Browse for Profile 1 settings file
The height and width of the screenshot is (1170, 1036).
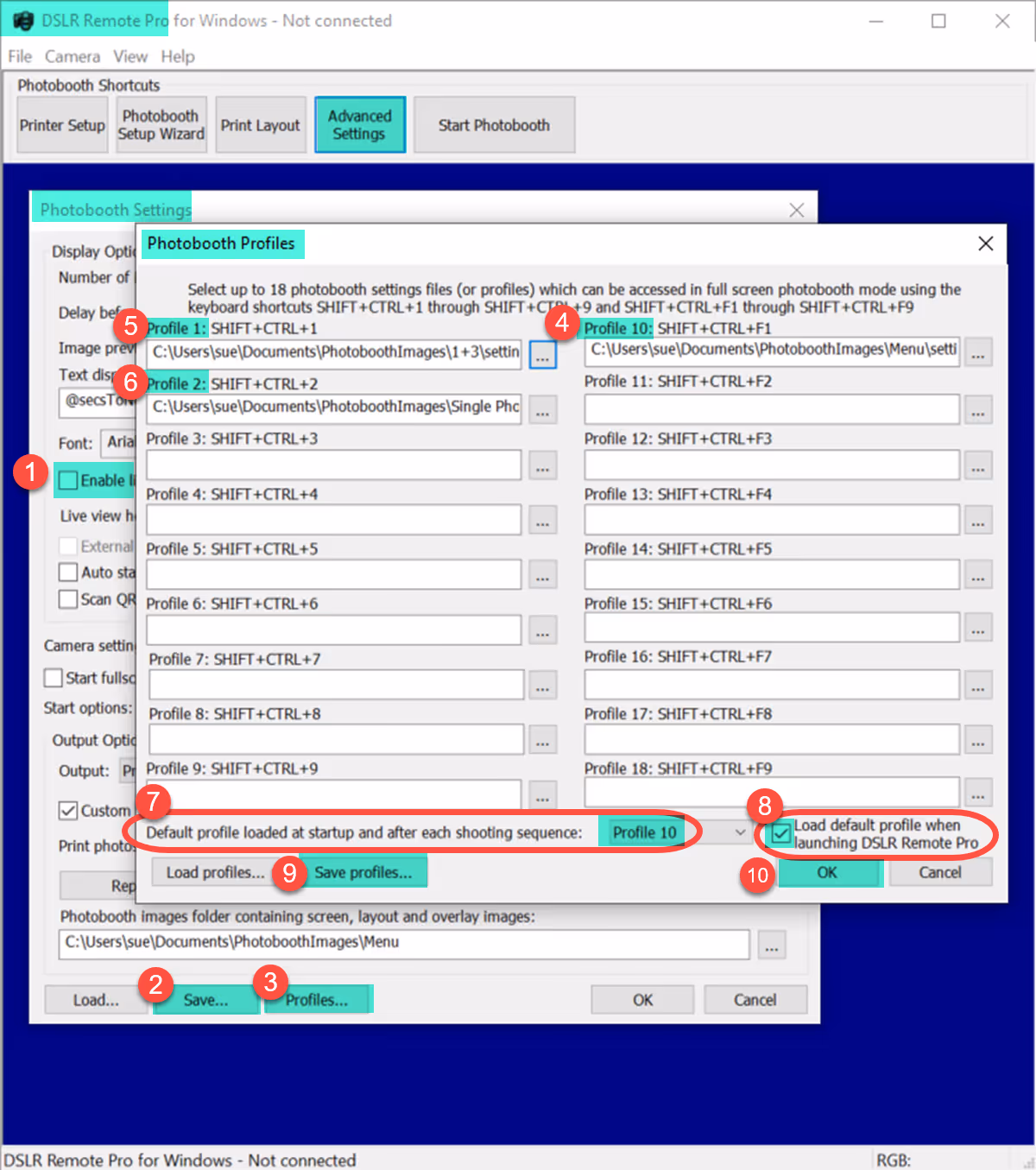point(542,355)
